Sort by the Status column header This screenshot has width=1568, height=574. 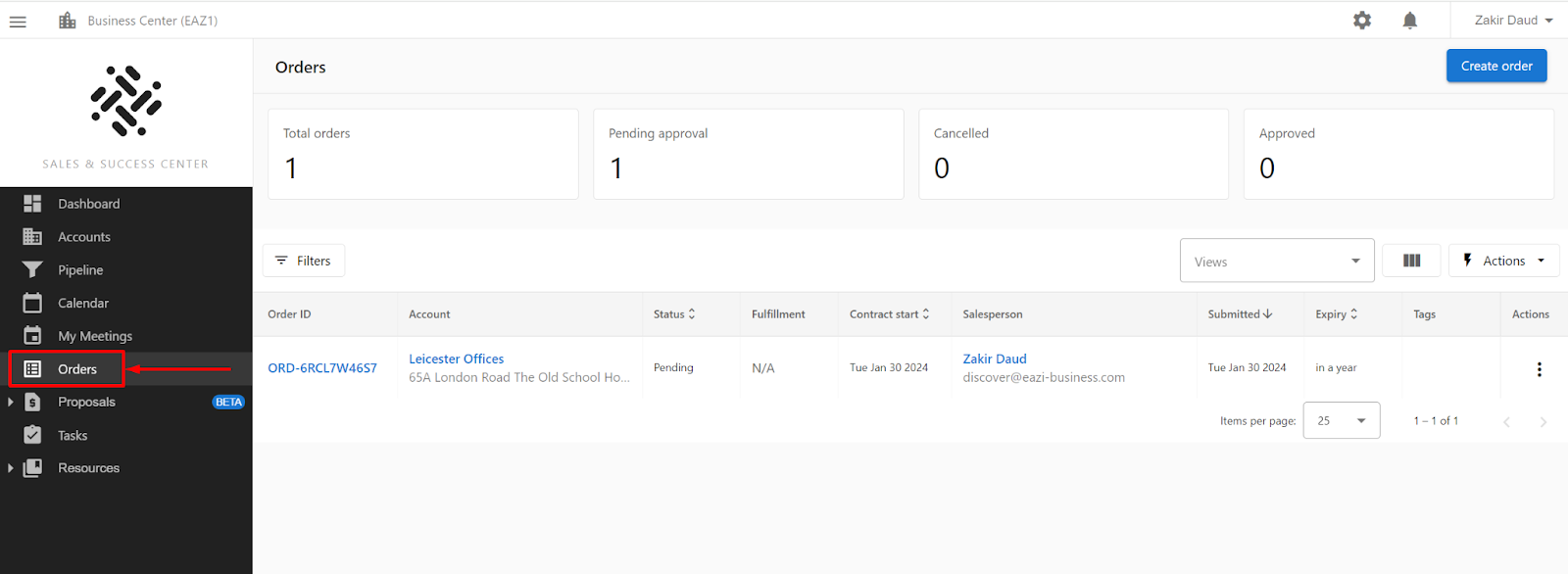(x=674, y=314)
